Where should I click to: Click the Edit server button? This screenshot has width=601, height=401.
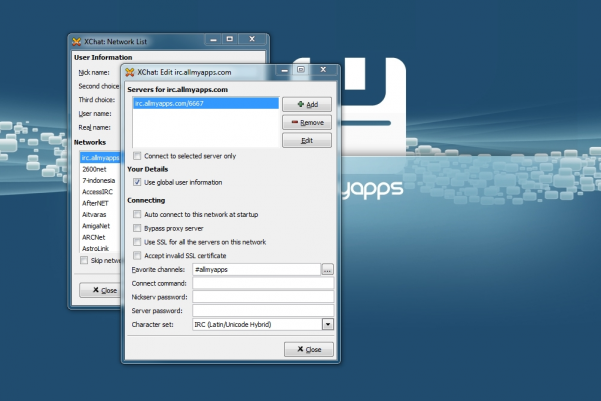click(307, 141)
